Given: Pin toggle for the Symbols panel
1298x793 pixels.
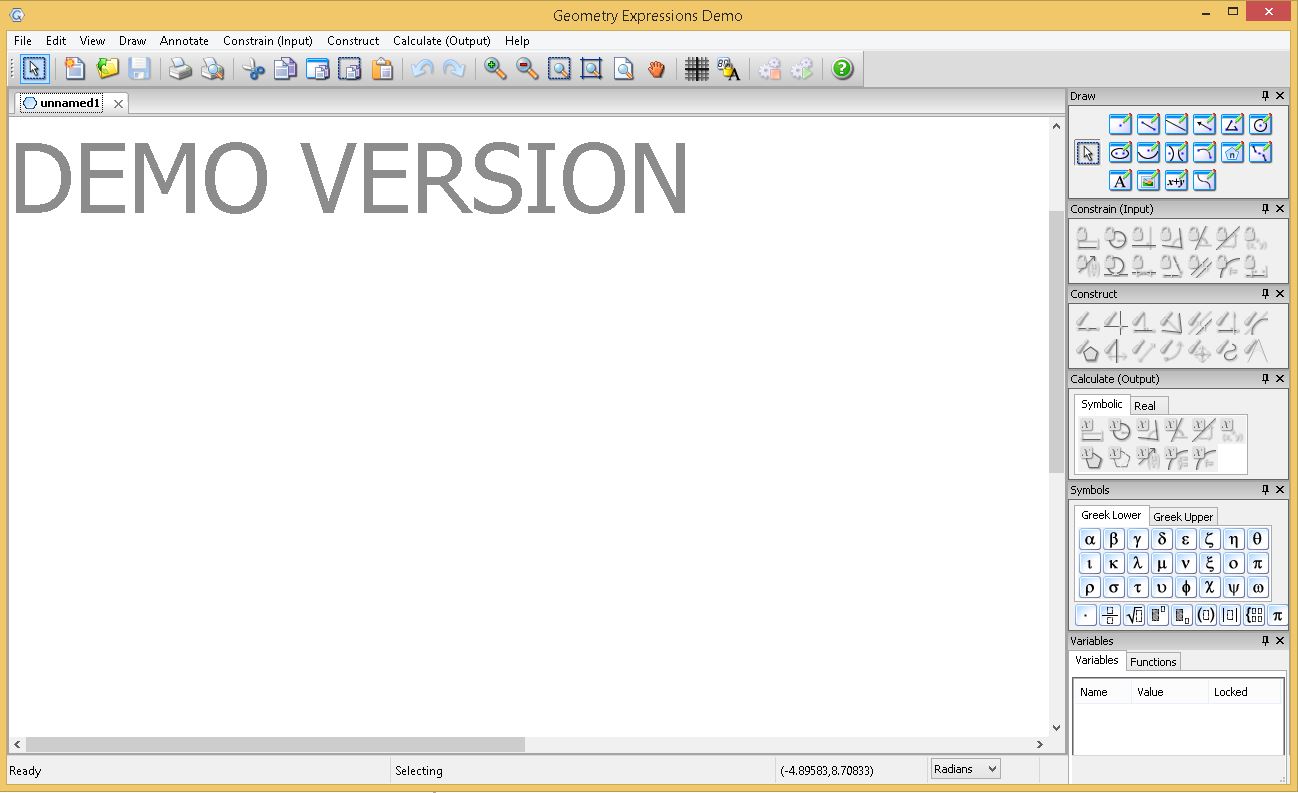Looking at the screenshot, I should [x=1265, y=490].
